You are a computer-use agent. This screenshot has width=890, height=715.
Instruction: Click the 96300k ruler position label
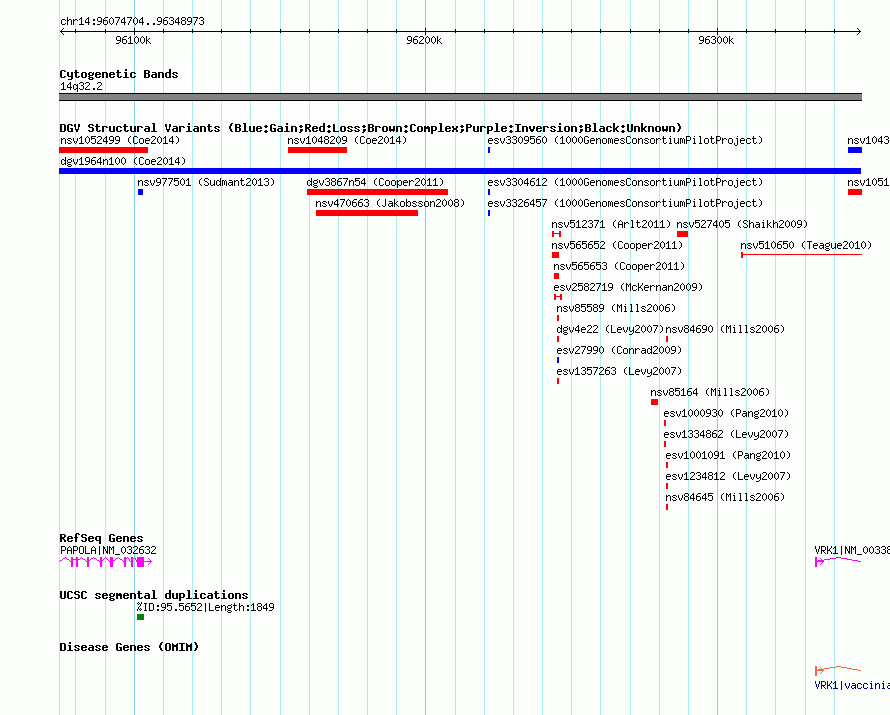716,40
